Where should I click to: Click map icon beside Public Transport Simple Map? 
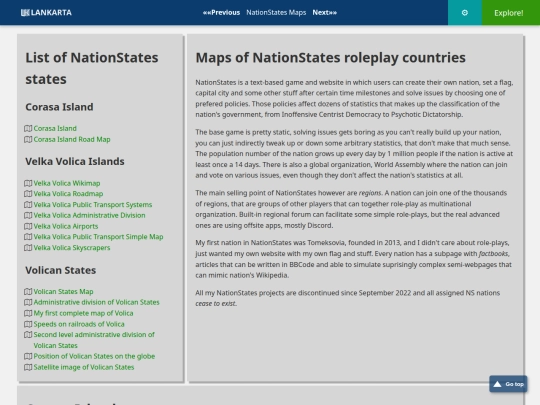(28, 237)
